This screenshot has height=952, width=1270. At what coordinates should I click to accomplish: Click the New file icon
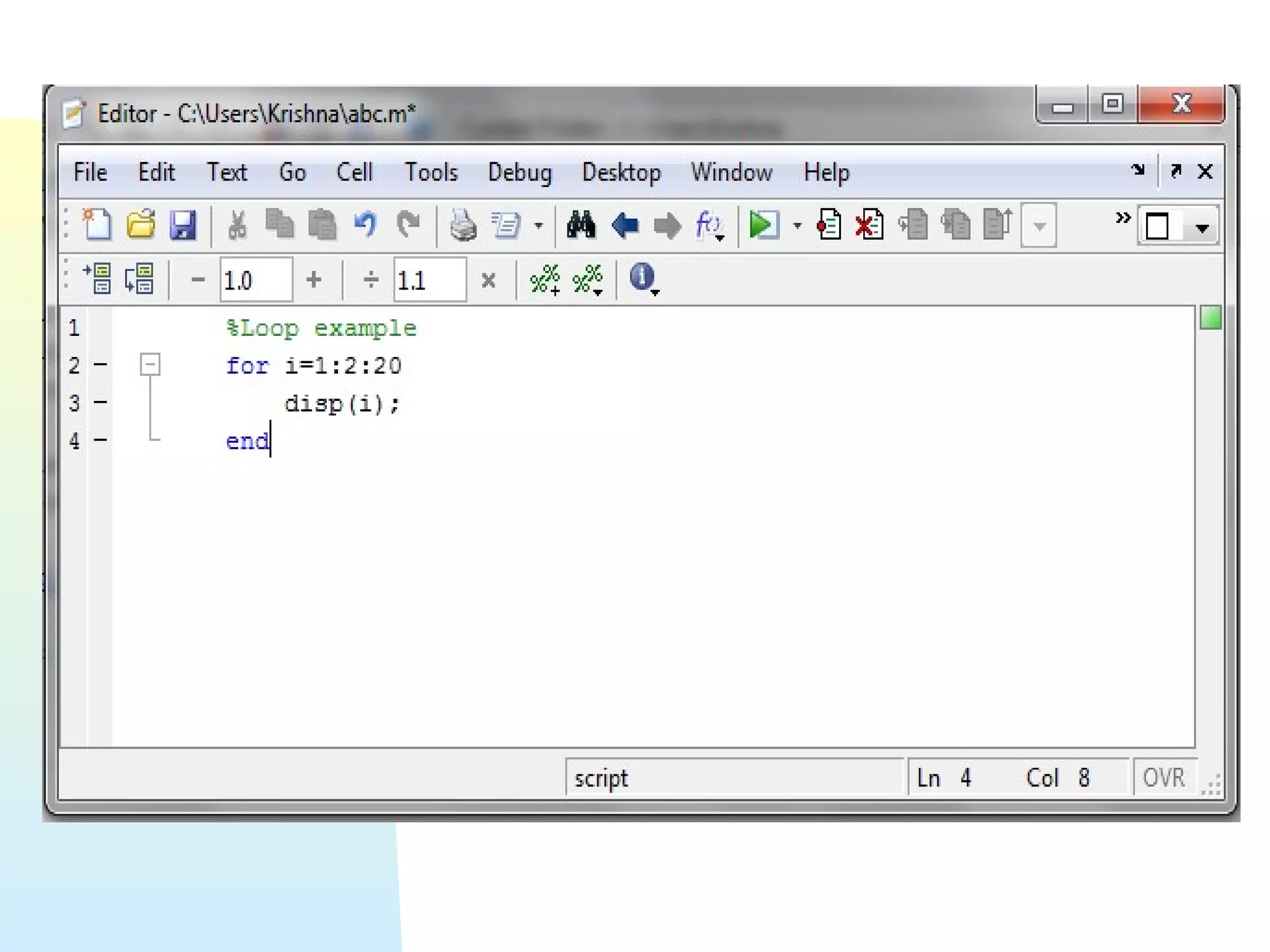97,225
